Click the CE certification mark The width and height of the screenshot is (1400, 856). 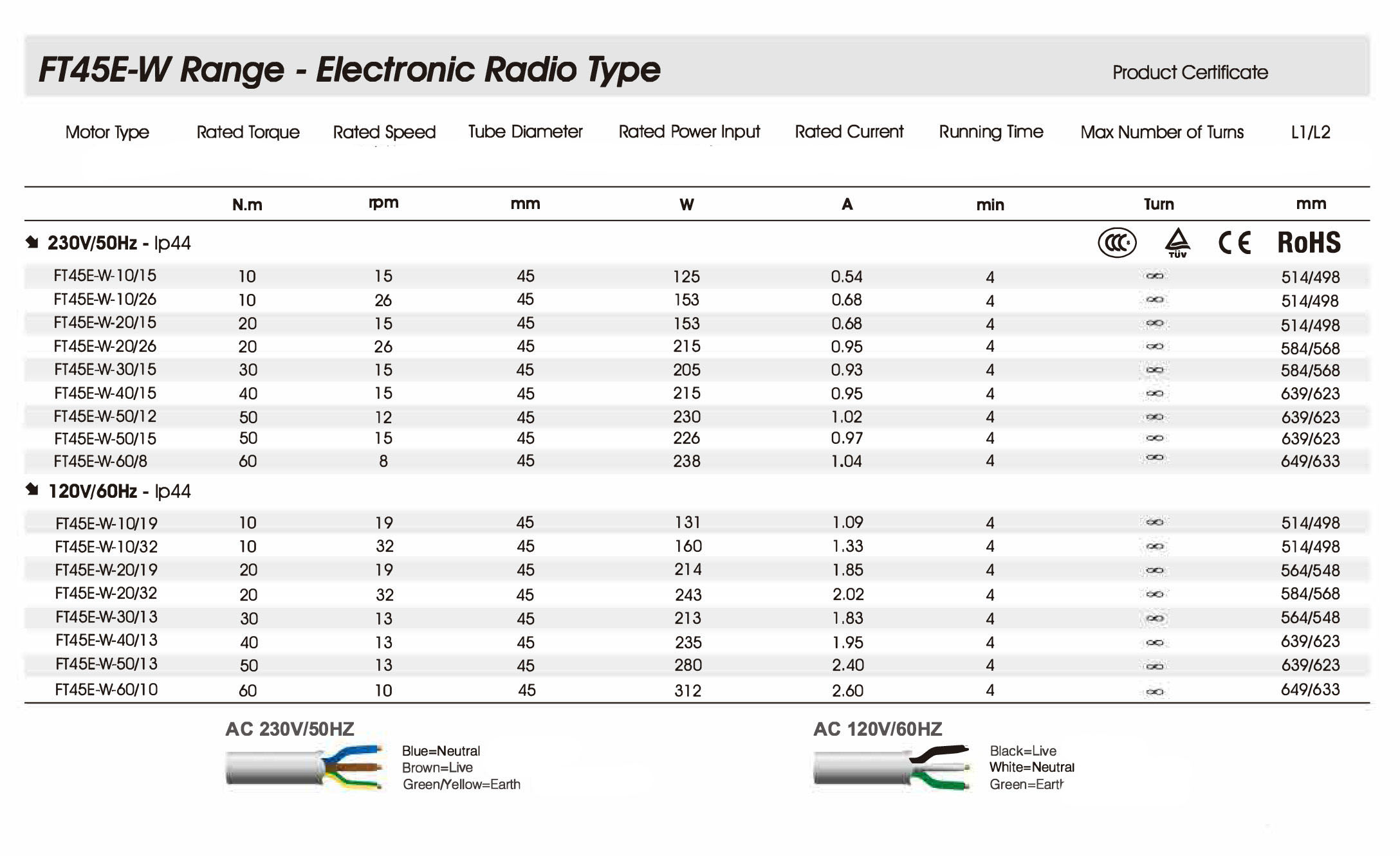1235,243
